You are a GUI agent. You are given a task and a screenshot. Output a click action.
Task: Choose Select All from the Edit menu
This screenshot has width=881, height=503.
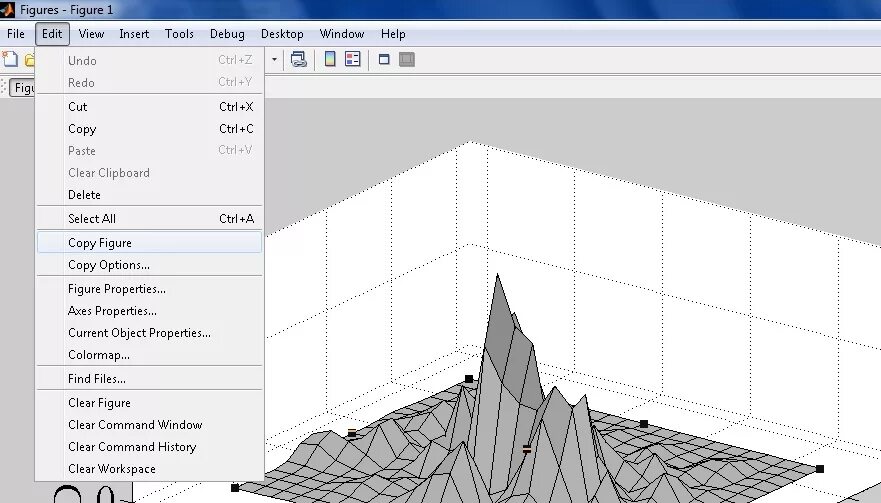(149, 219)
